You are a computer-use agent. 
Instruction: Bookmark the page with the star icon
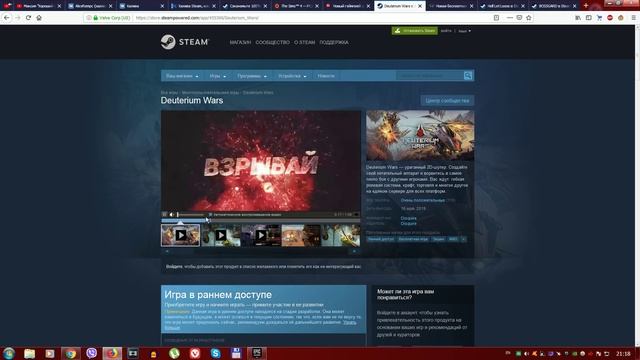[x=529, y=18]
